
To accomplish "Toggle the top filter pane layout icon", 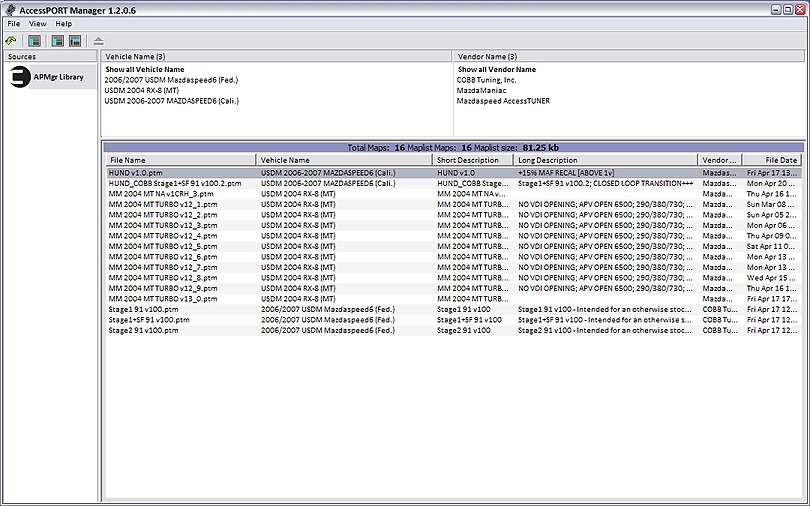I will click(75, 40).
